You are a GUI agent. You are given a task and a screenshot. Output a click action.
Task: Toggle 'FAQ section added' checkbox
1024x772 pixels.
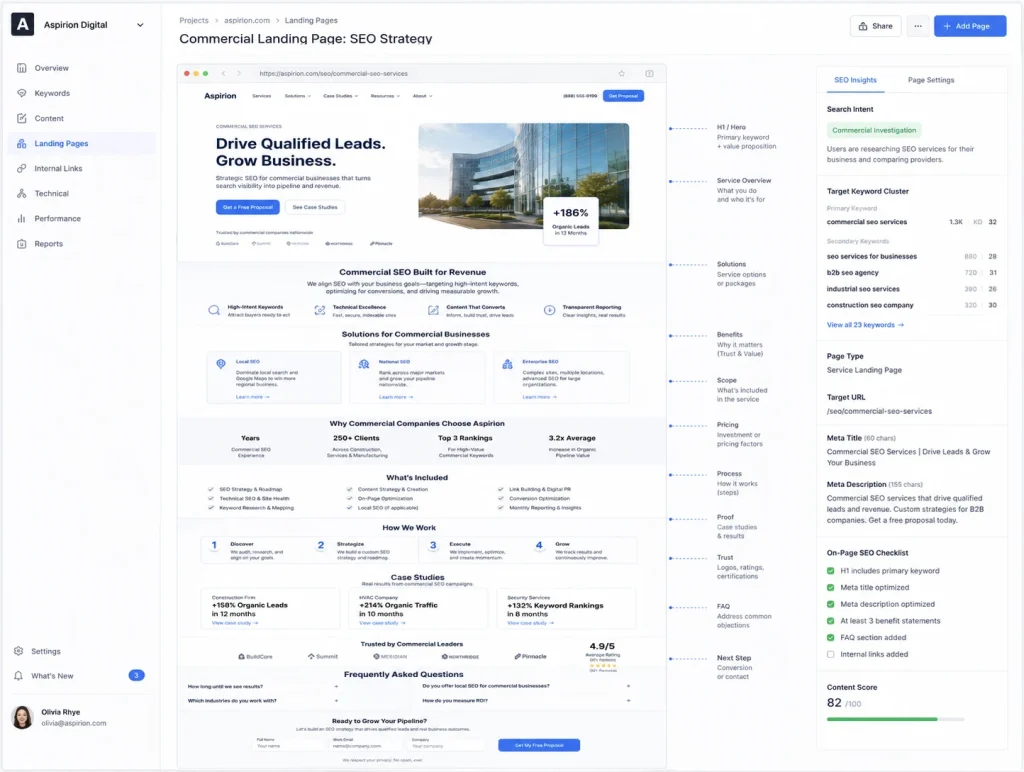coord(831,637)
